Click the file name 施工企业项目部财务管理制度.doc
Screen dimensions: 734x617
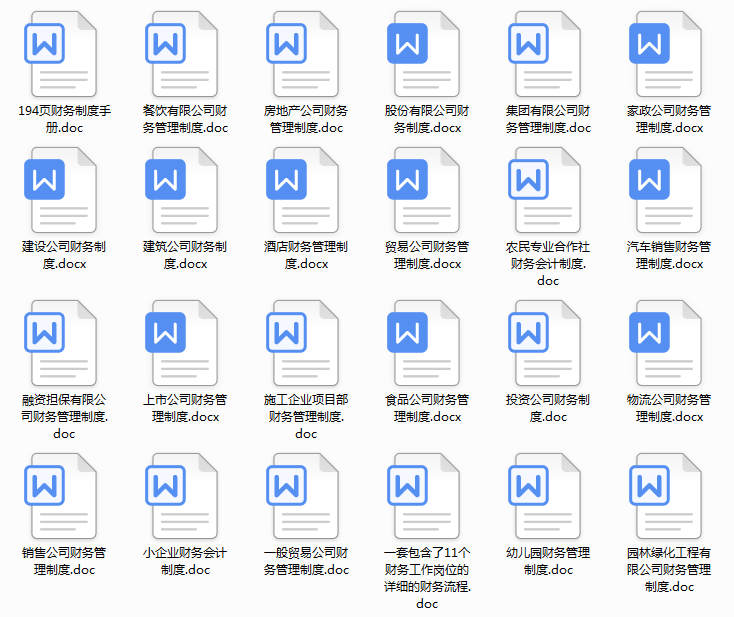(x=306, y=417)
